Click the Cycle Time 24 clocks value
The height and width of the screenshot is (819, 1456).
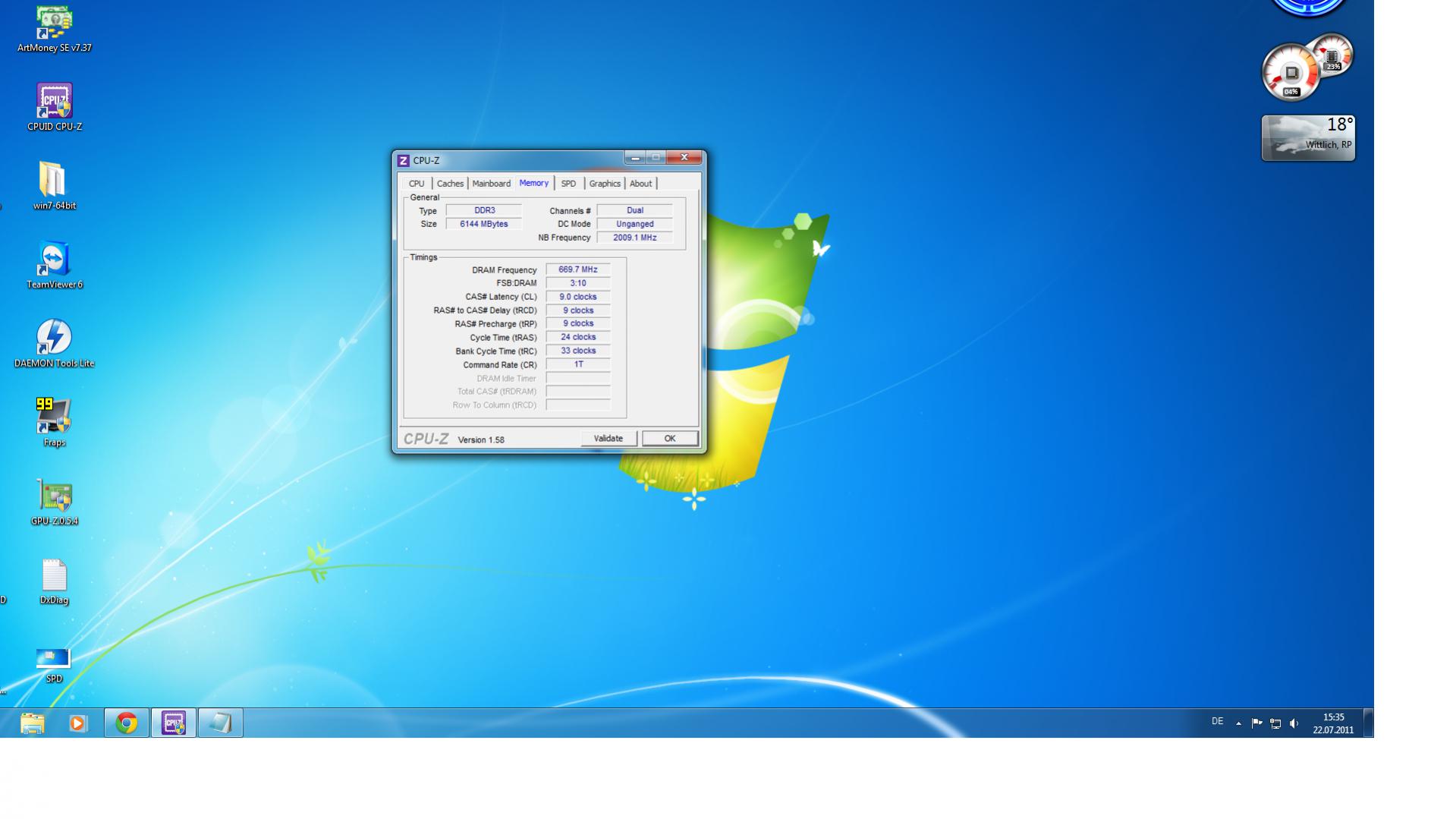pyautogui.click(x=578, y=337)
